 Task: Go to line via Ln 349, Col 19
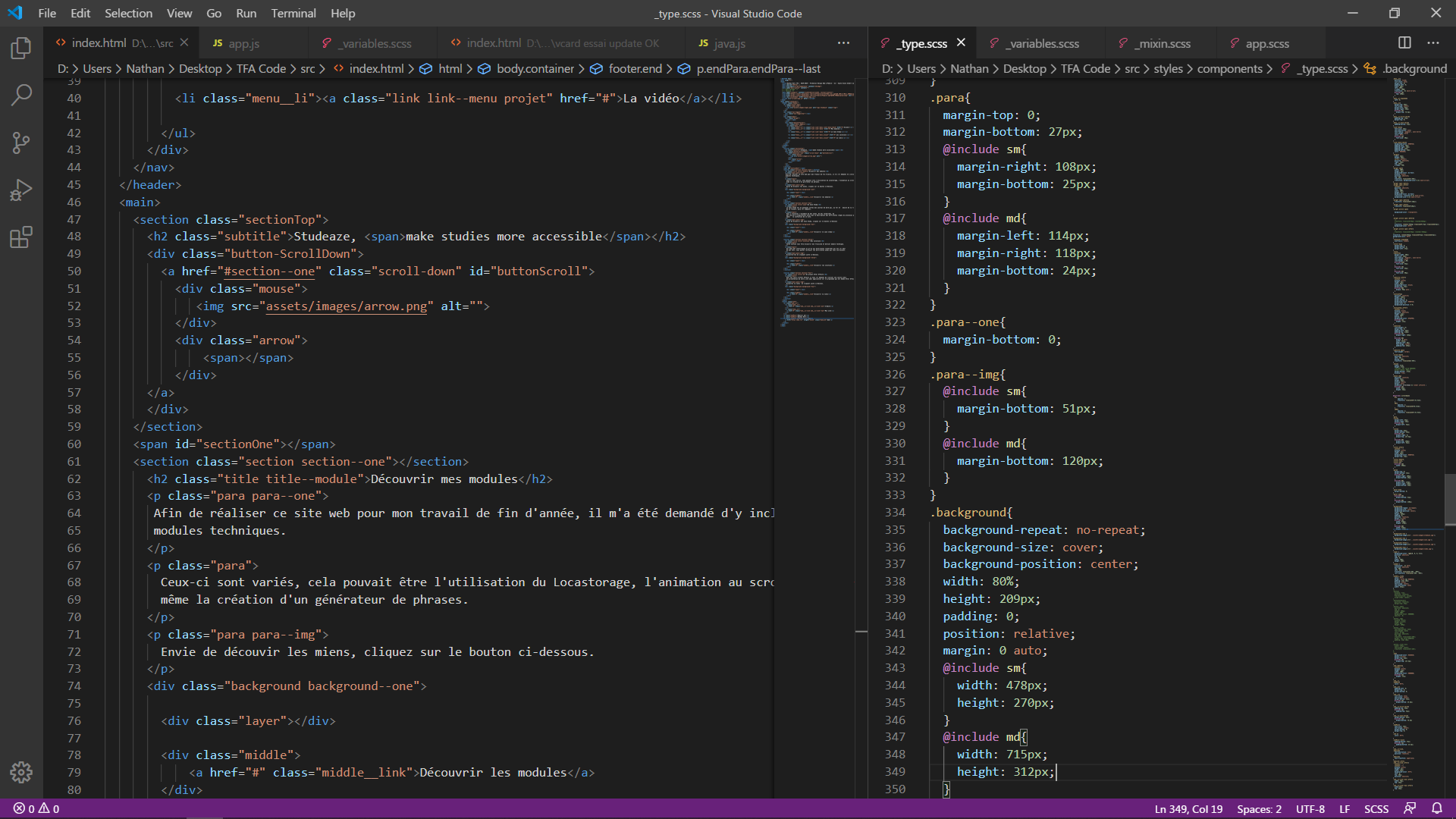point(1188,808)
